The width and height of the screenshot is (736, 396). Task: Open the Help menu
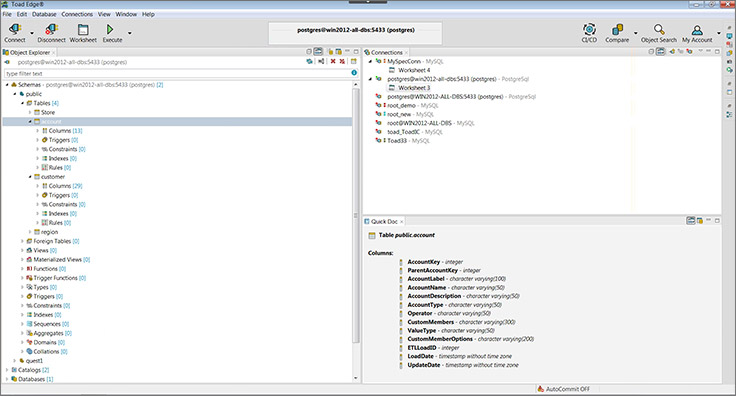(x=148, y=14)
